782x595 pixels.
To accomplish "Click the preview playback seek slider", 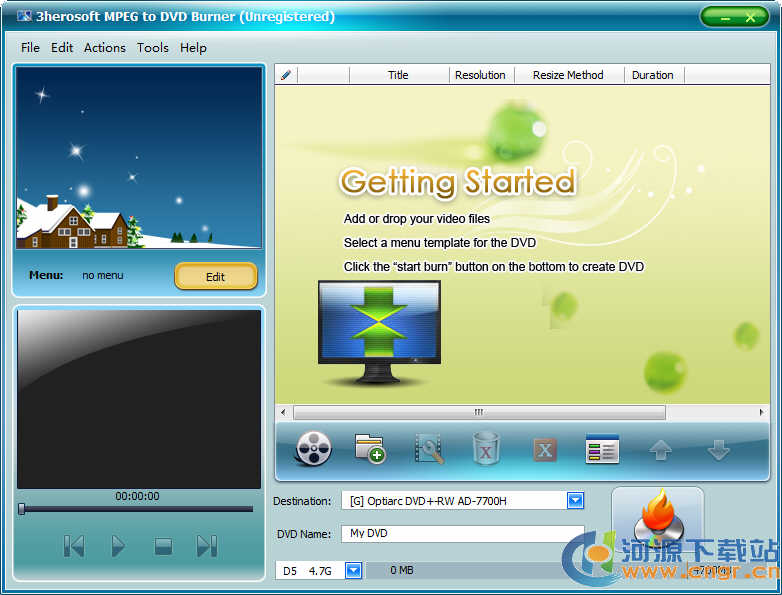I will coord(136,509).
